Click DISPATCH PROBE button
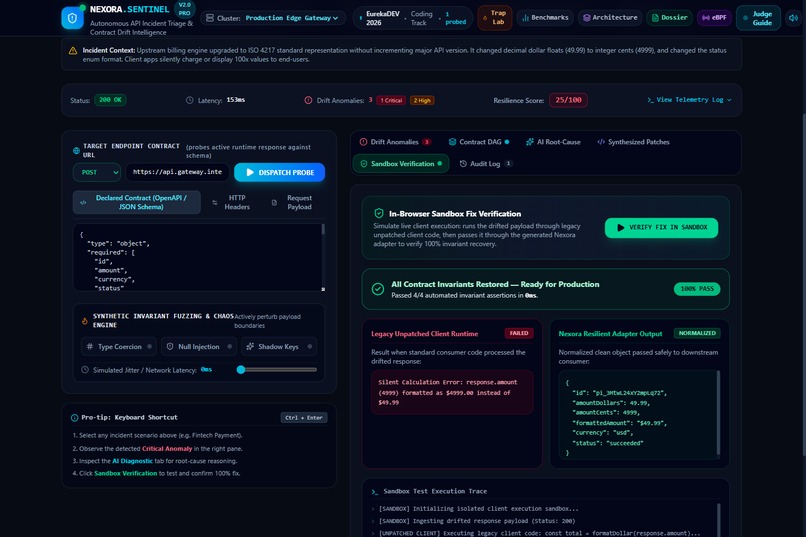The image size is (806, 537). pos(280,173)
